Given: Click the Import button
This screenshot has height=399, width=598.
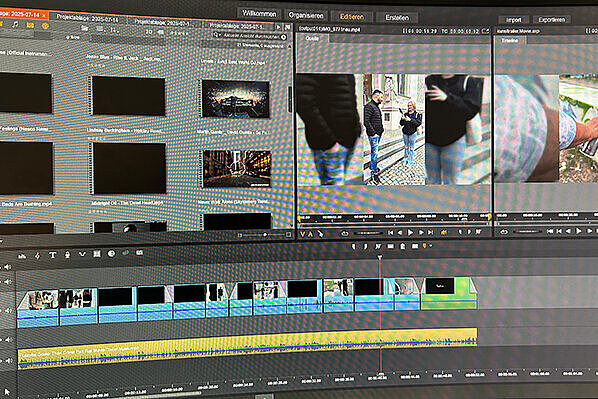Looking at the screenshot, I should click(514, 20).
